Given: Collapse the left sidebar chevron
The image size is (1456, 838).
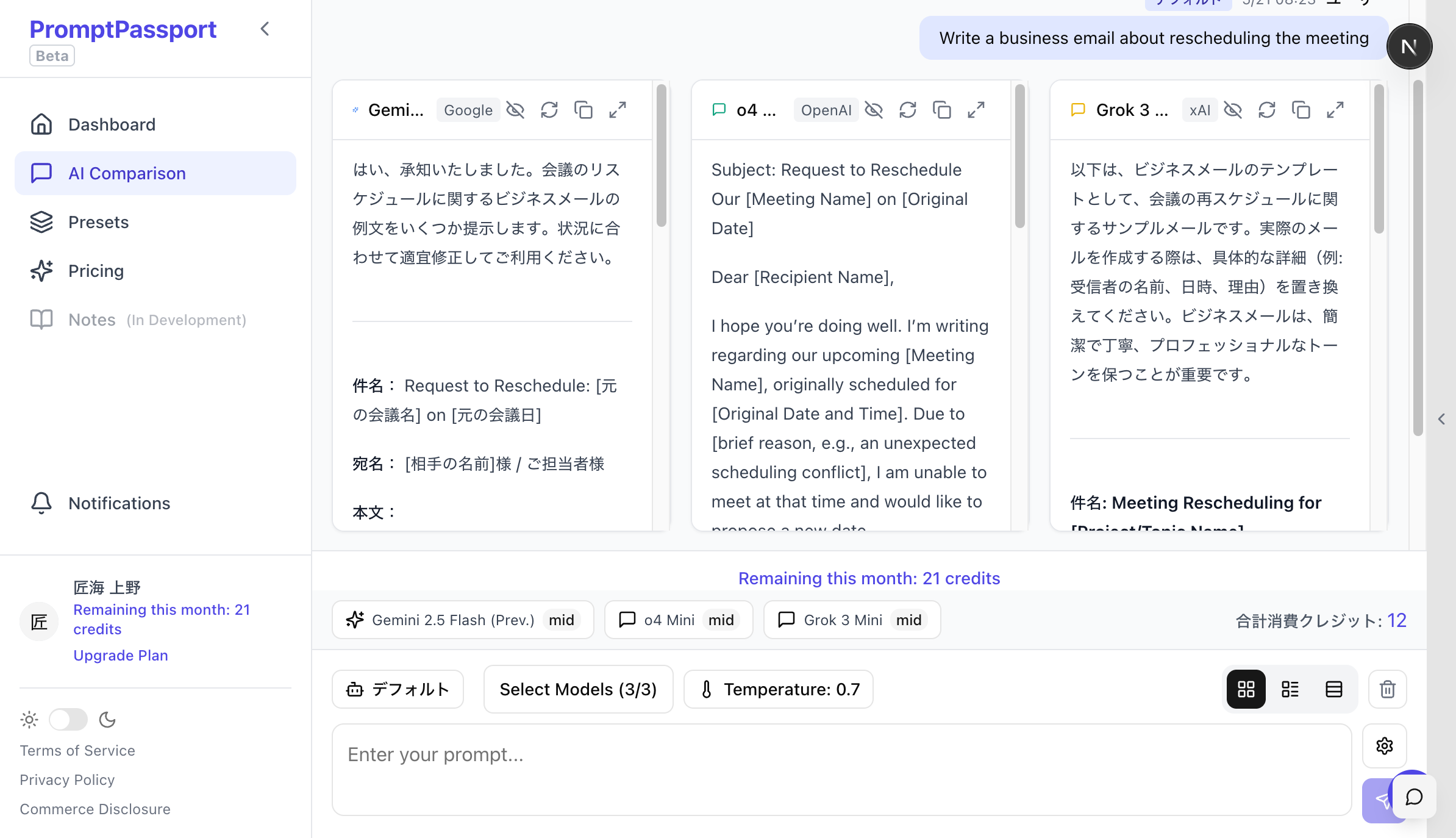Looking at the screenshot, I should 265,29.
